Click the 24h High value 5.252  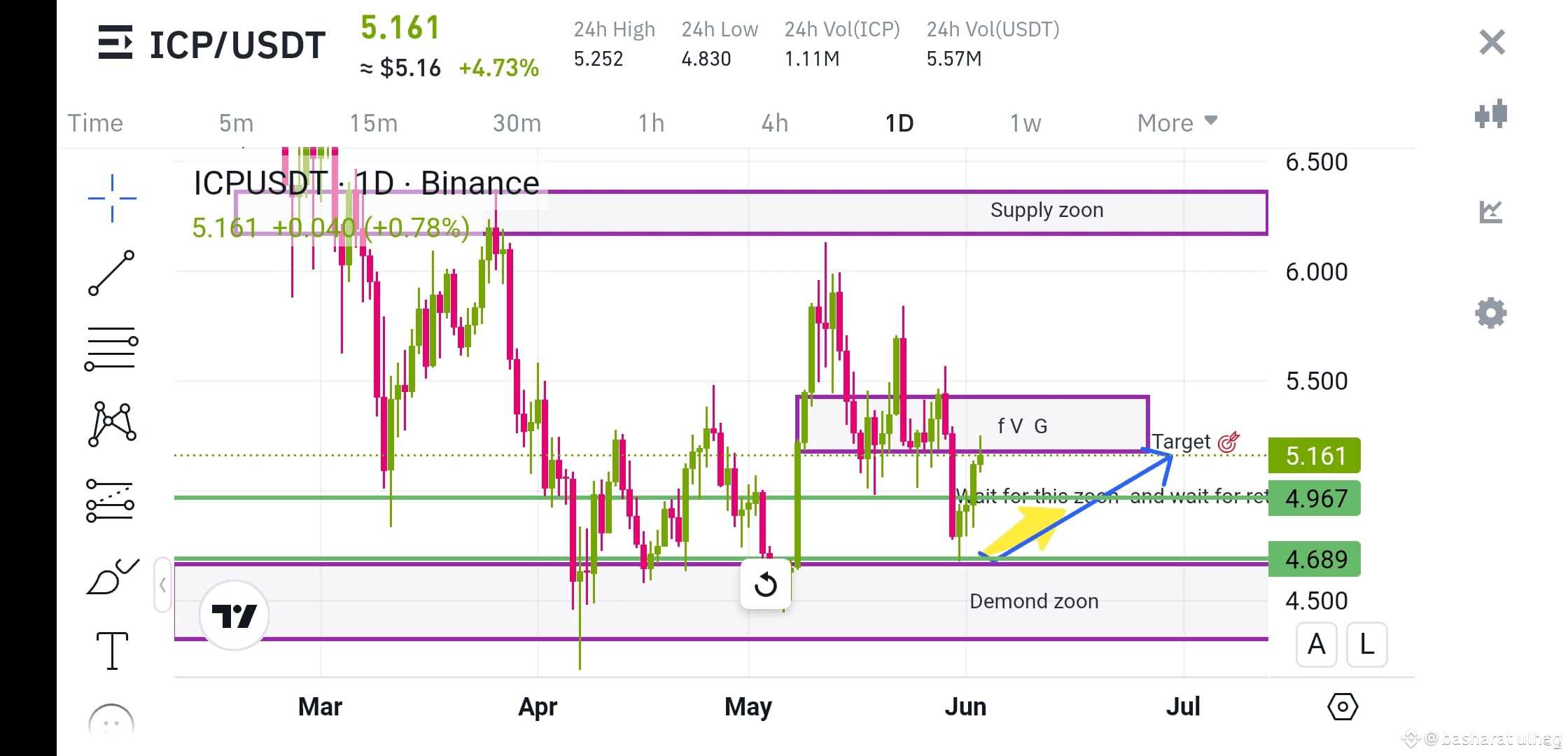598,59
